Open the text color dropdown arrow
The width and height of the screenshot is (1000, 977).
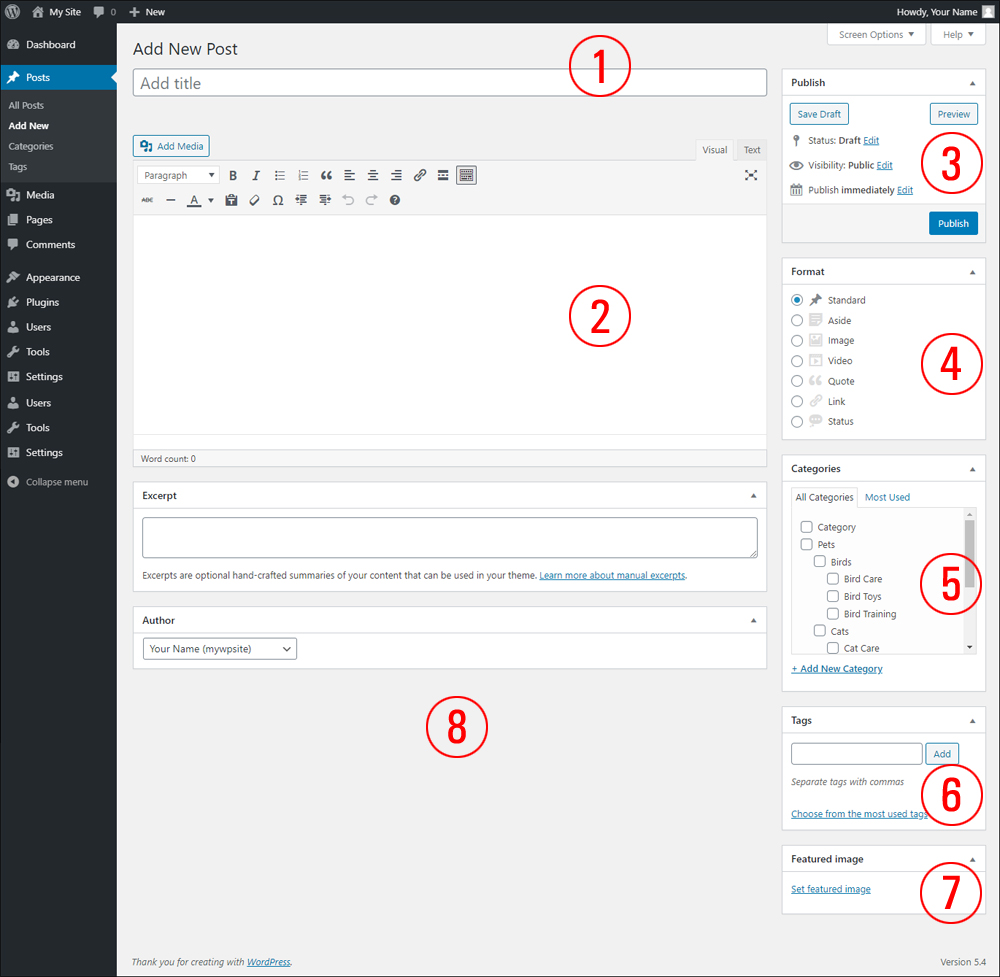(x=210, y=200)
